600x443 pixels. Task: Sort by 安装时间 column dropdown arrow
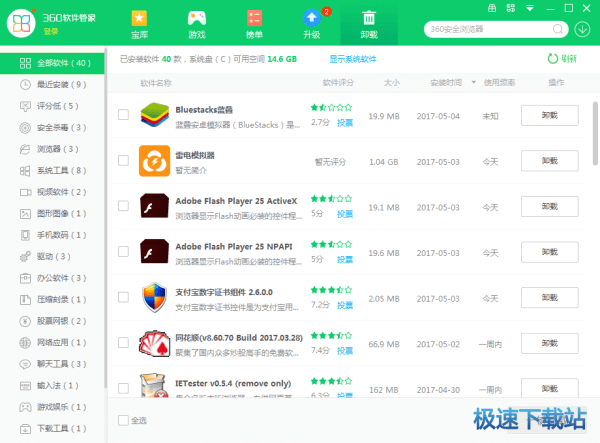[x=474, y=82]
